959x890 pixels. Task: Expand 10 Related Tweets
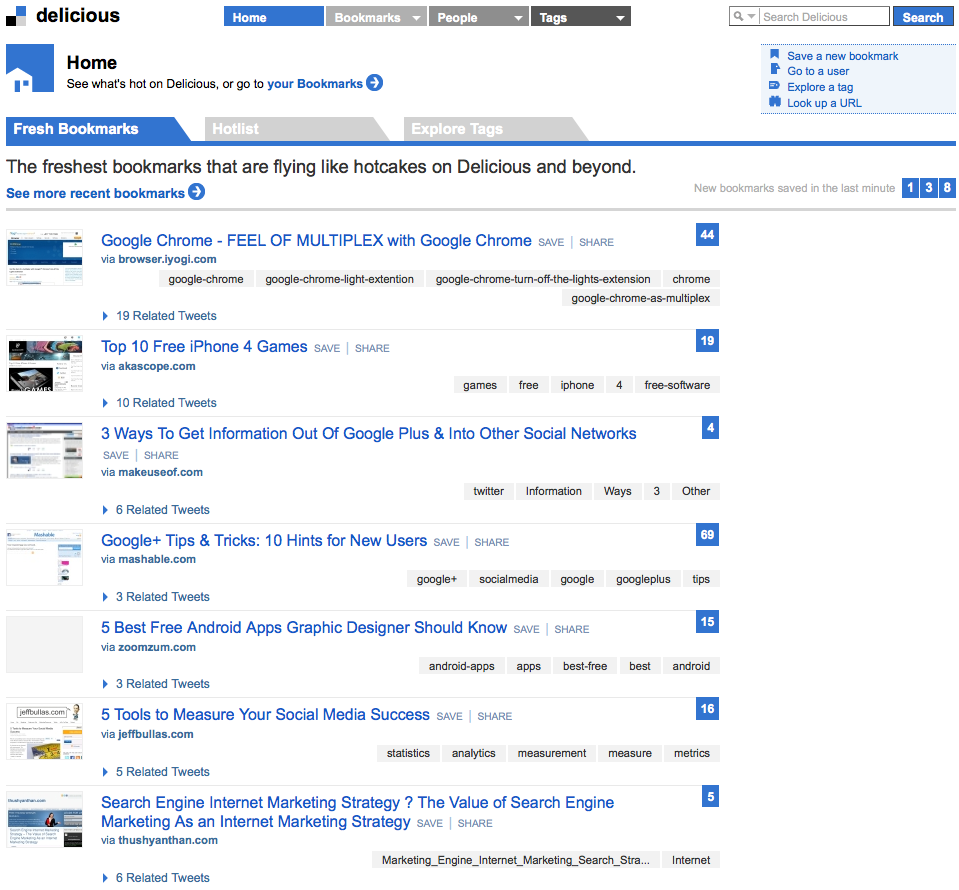coord(159,403)
